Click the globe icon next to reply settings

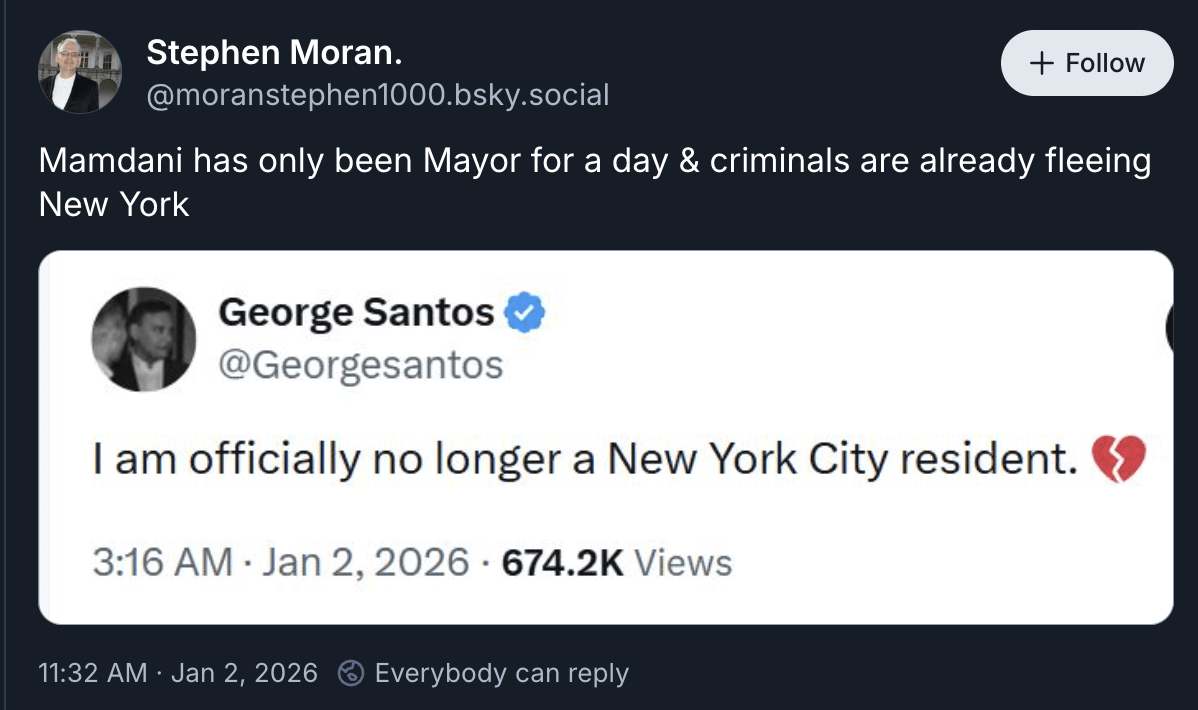click(x=350, y=673)
